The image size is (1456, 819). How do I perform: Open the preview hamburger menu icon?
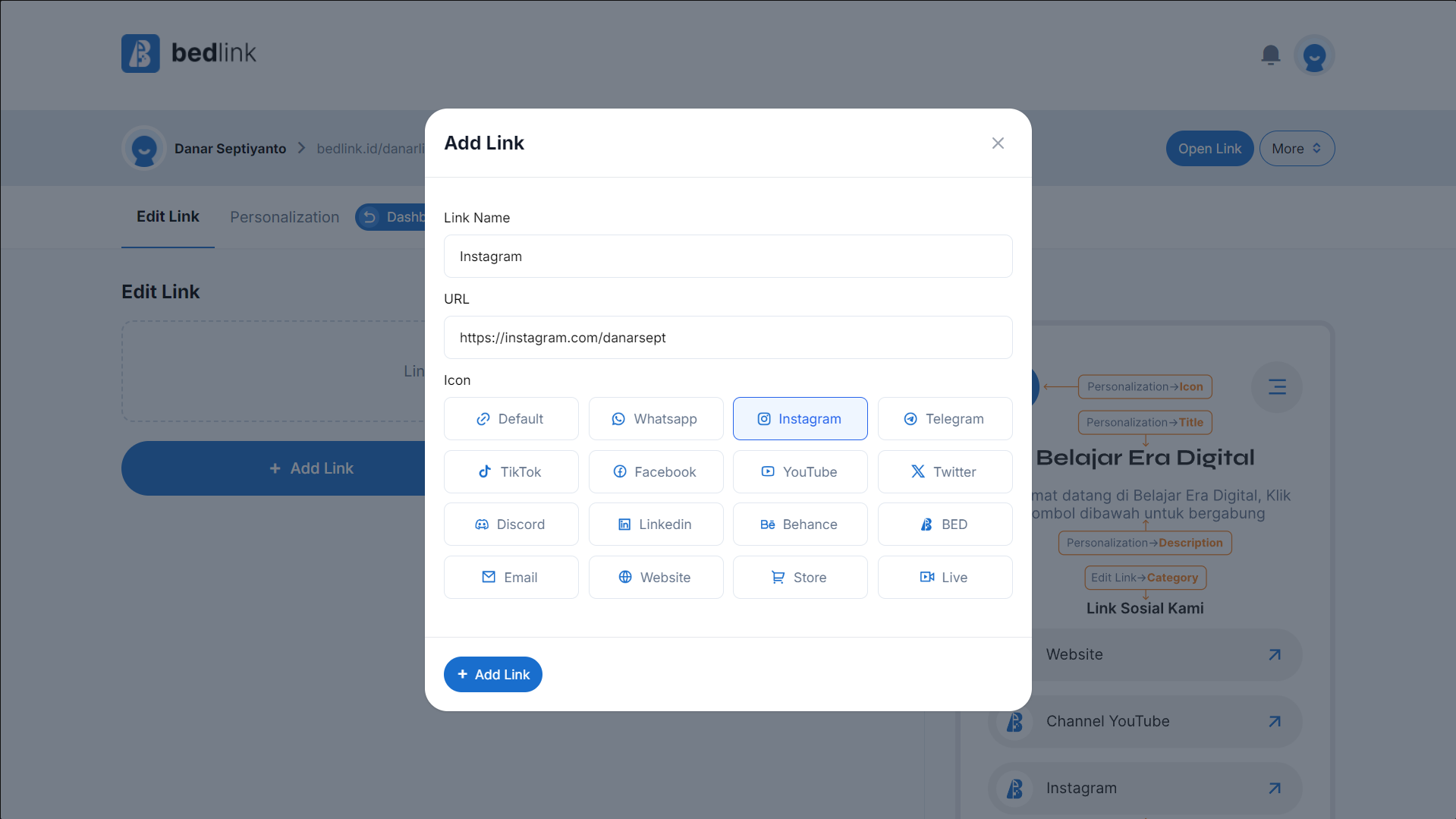tap(1277, 386)
